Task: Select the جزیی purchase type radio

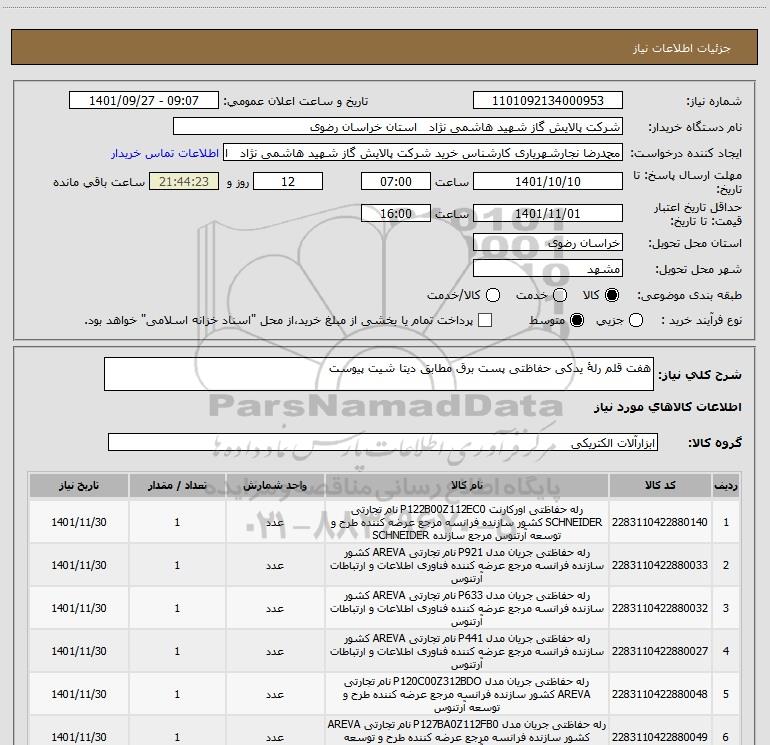Action: point(640,321)
